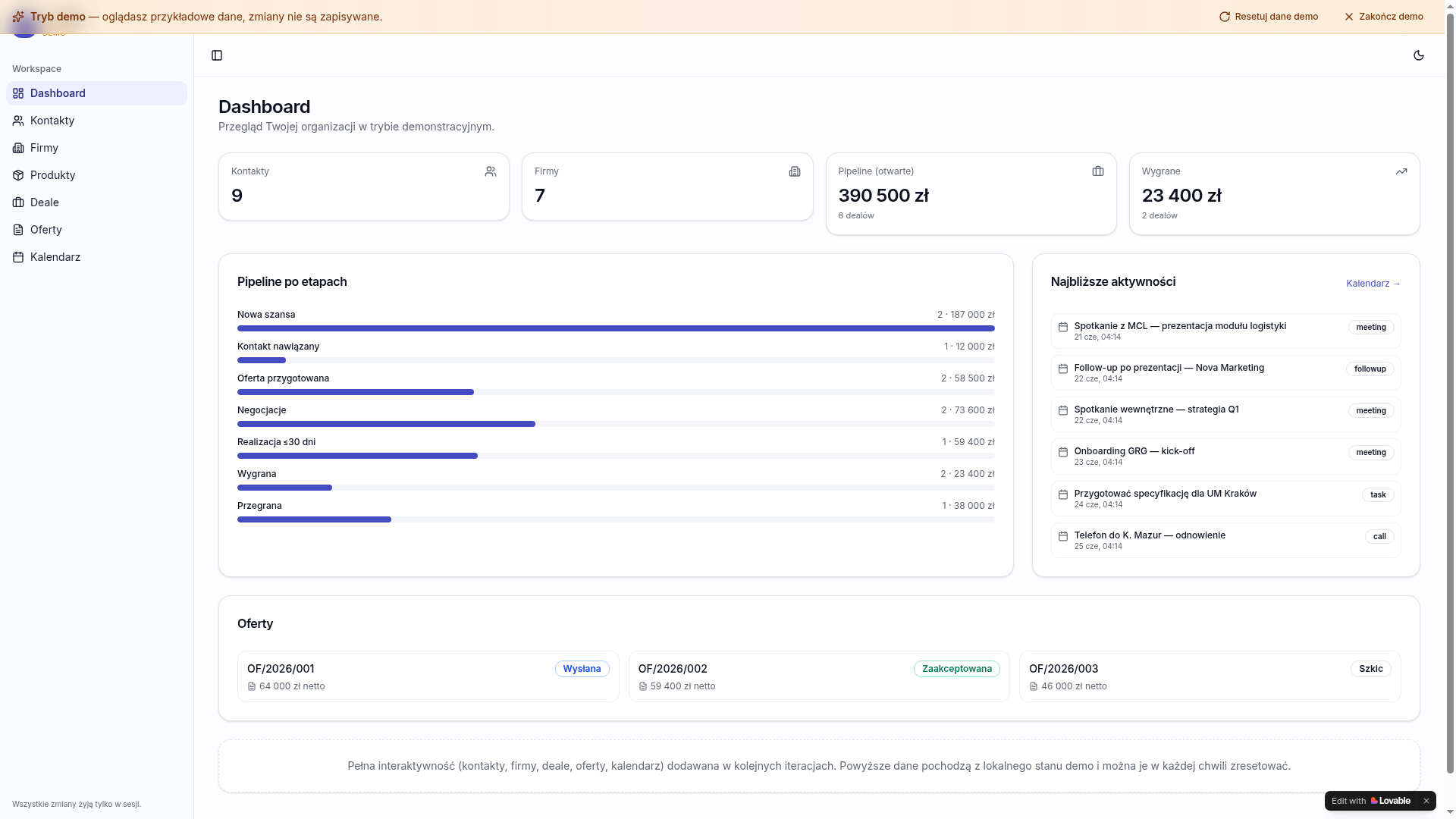This screenshot has width=1456, height=819.
Task: Follow the Kalendarz → link
Action: (1373, 284)
